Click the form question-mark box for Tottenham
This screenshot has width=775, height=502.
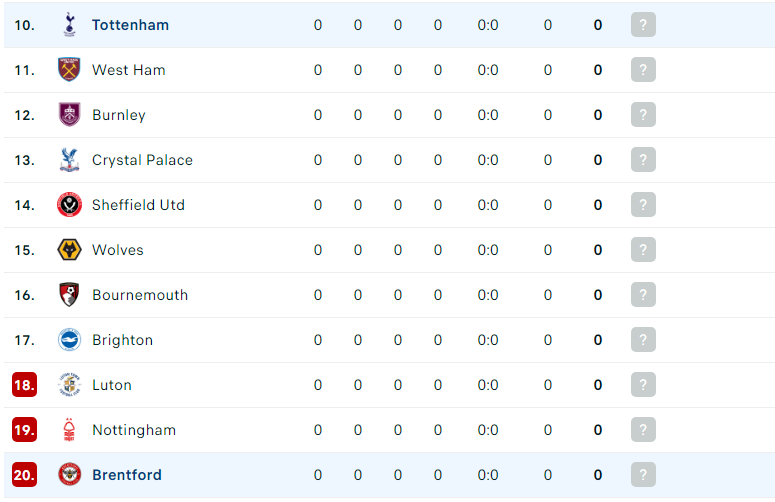(643, 25)
